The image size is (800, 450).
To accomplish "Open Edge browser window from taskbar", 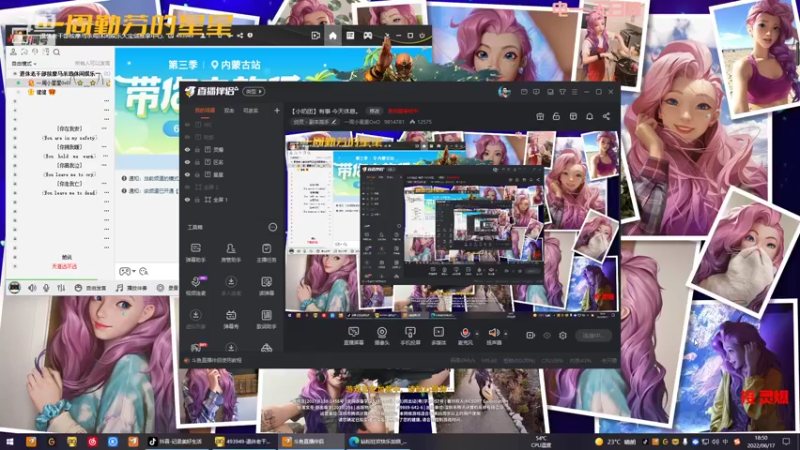I will (380, 441).
